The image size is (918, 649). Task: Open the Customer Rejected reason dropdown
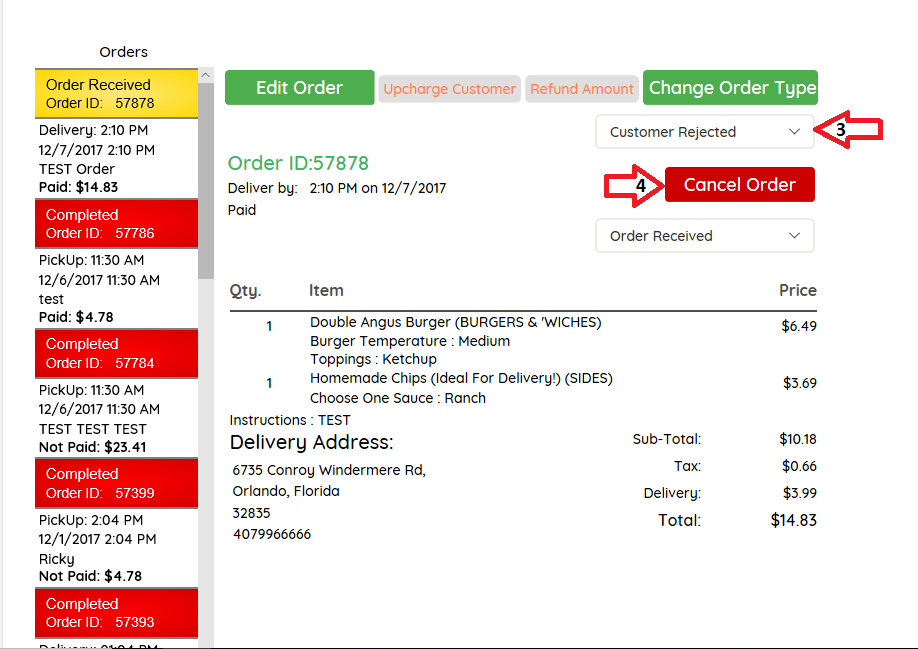[704, 132]
